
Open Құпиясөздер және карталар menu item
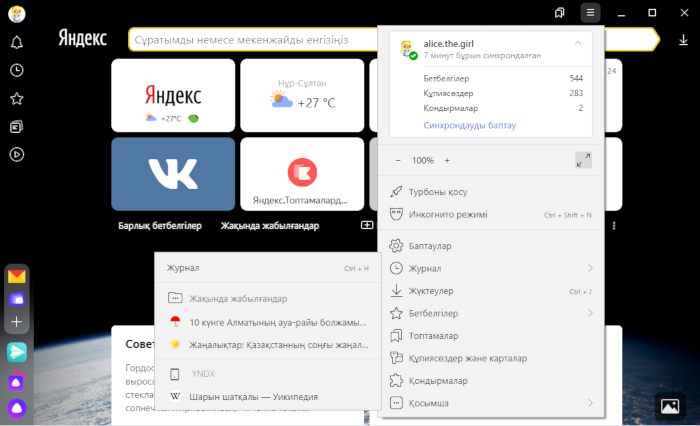491,358
